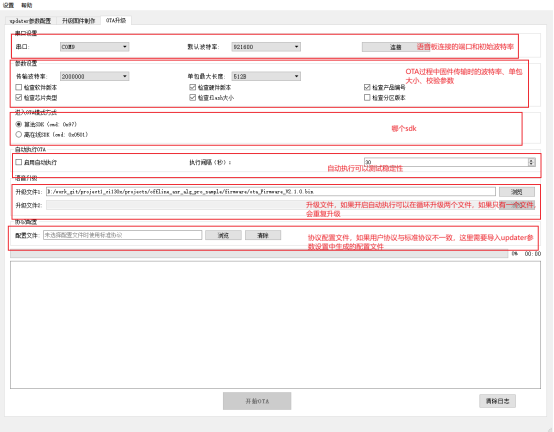Switch to the 升级固件制作 tab
This screenshot has height=432, width=554.
coord(78,21)
